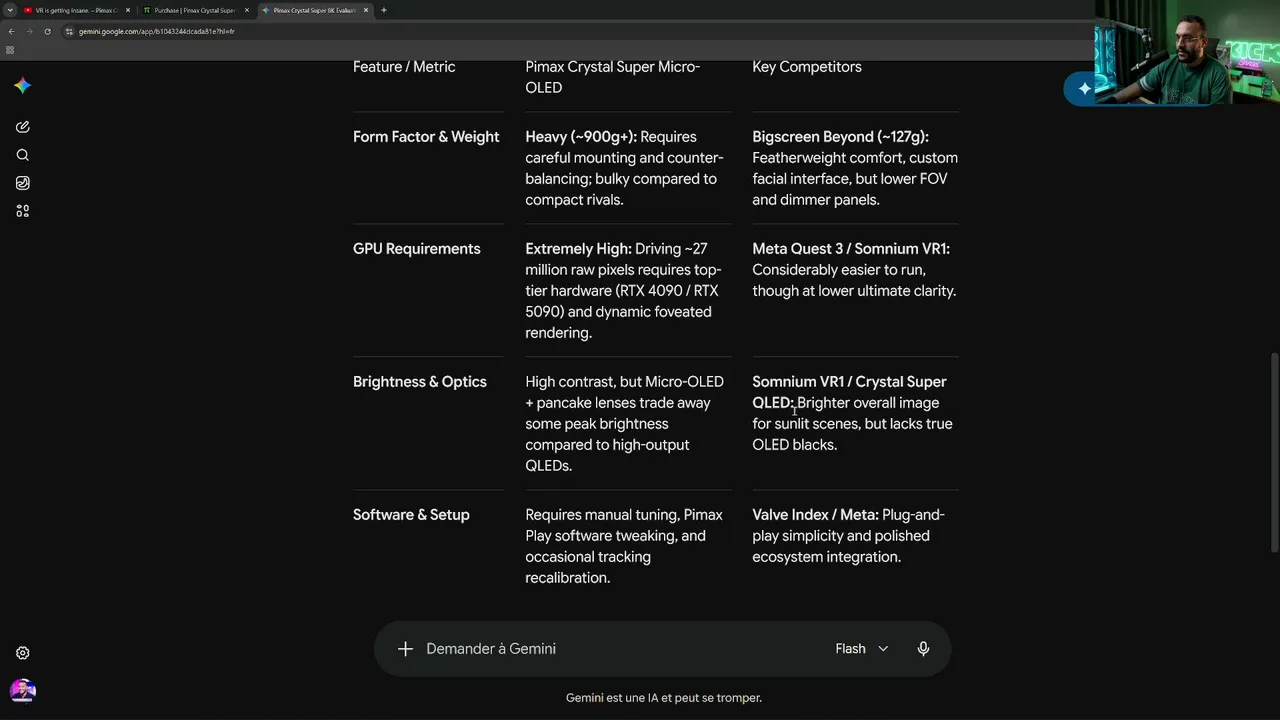The height and width of the screenshot is (720, 1280).
Task: Click the 'Gemini est une IA et peut se tromper' disclaimer
Action: point(664,698)
